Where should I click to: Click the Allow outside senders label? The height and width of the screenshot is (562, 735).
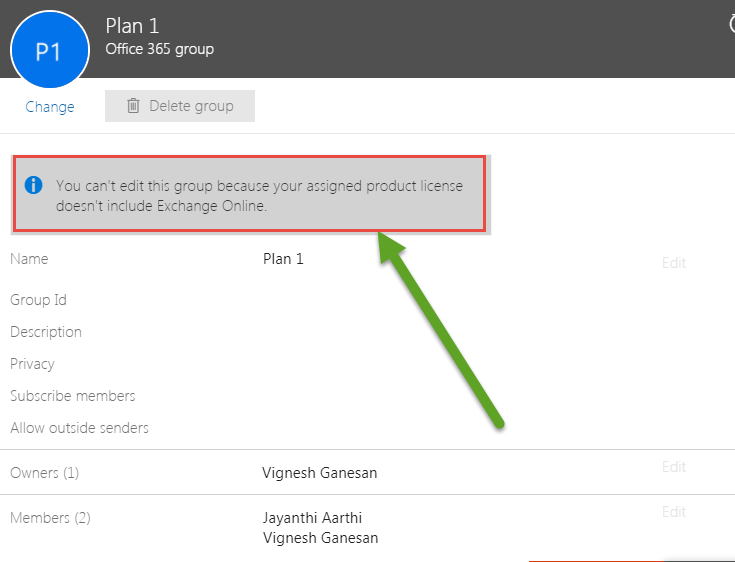tap(79, 428)
